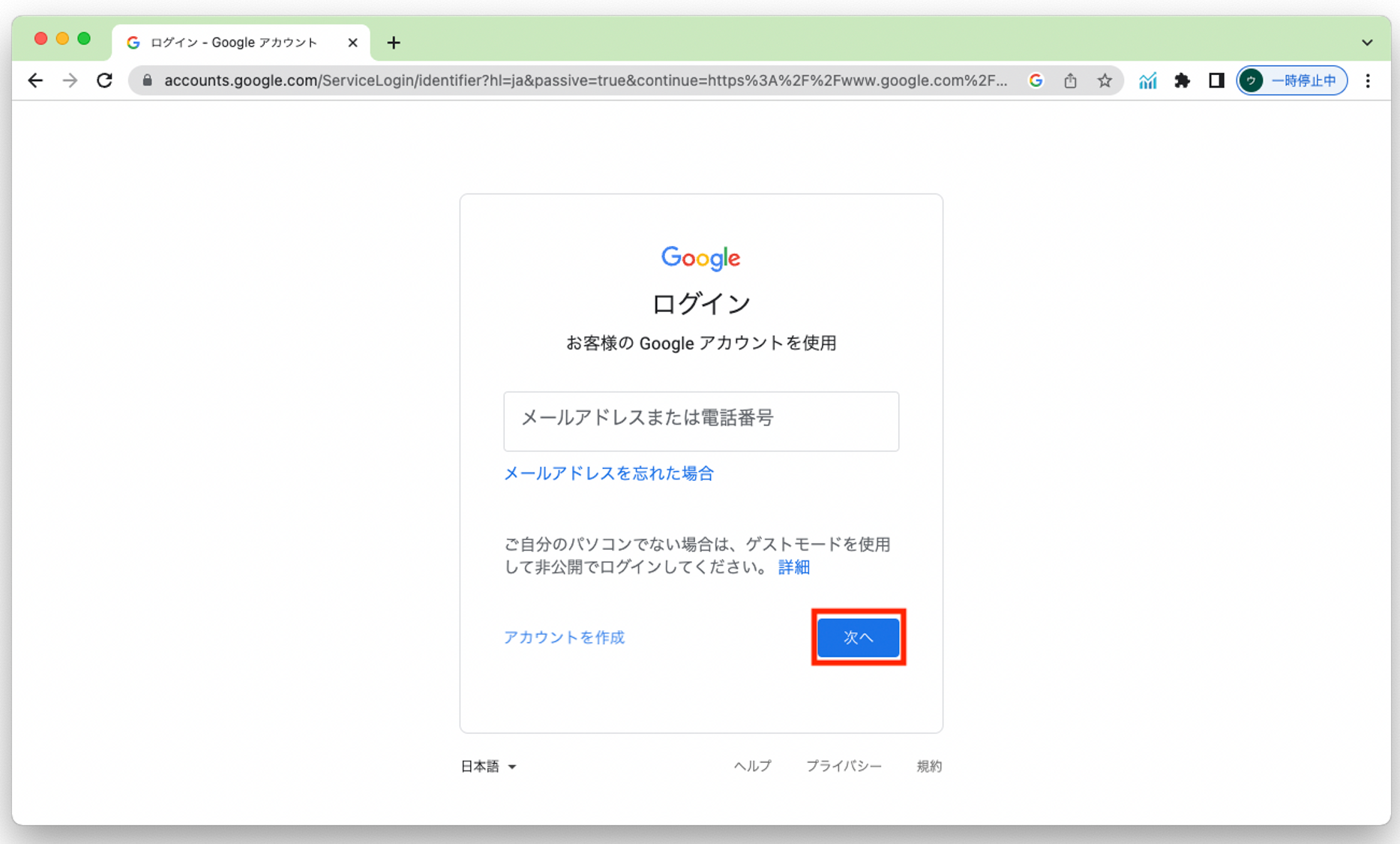This screenshot has width=1400, height=844.
Task: Click the browser back arrow
Action: pos(35,80)
